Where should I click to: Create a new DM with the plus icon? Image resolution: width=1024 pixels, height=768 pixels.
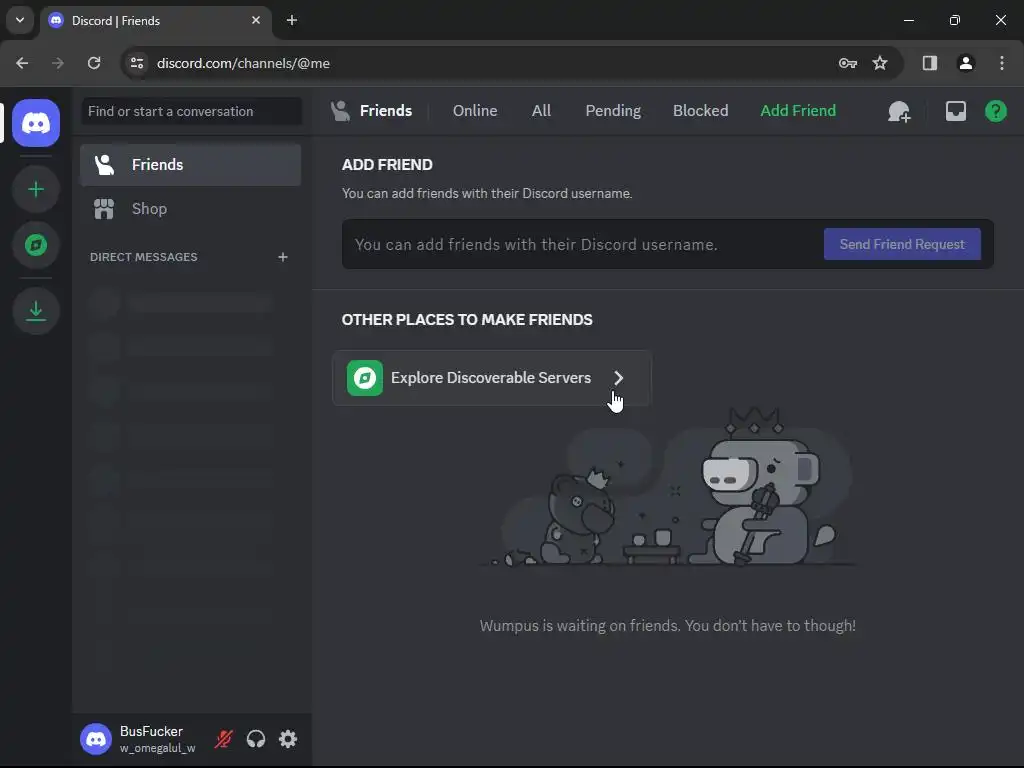click(283, 257)
